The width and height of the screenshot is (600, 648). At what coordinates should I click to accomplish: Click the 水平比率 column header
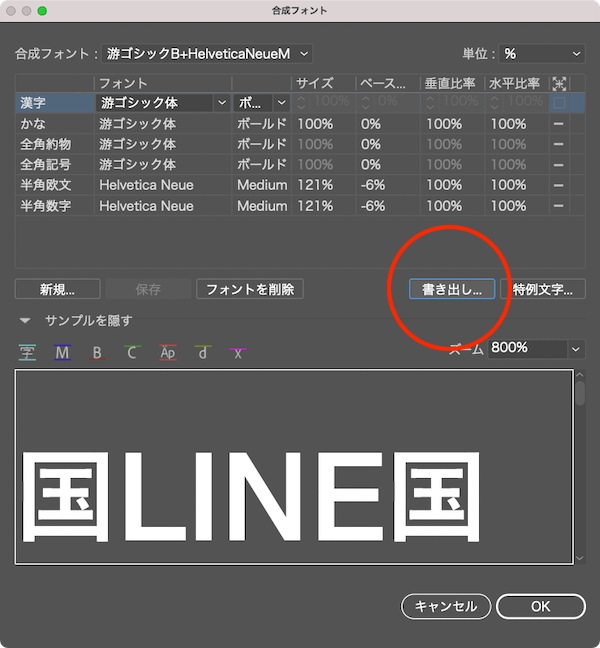coord(514,83)
